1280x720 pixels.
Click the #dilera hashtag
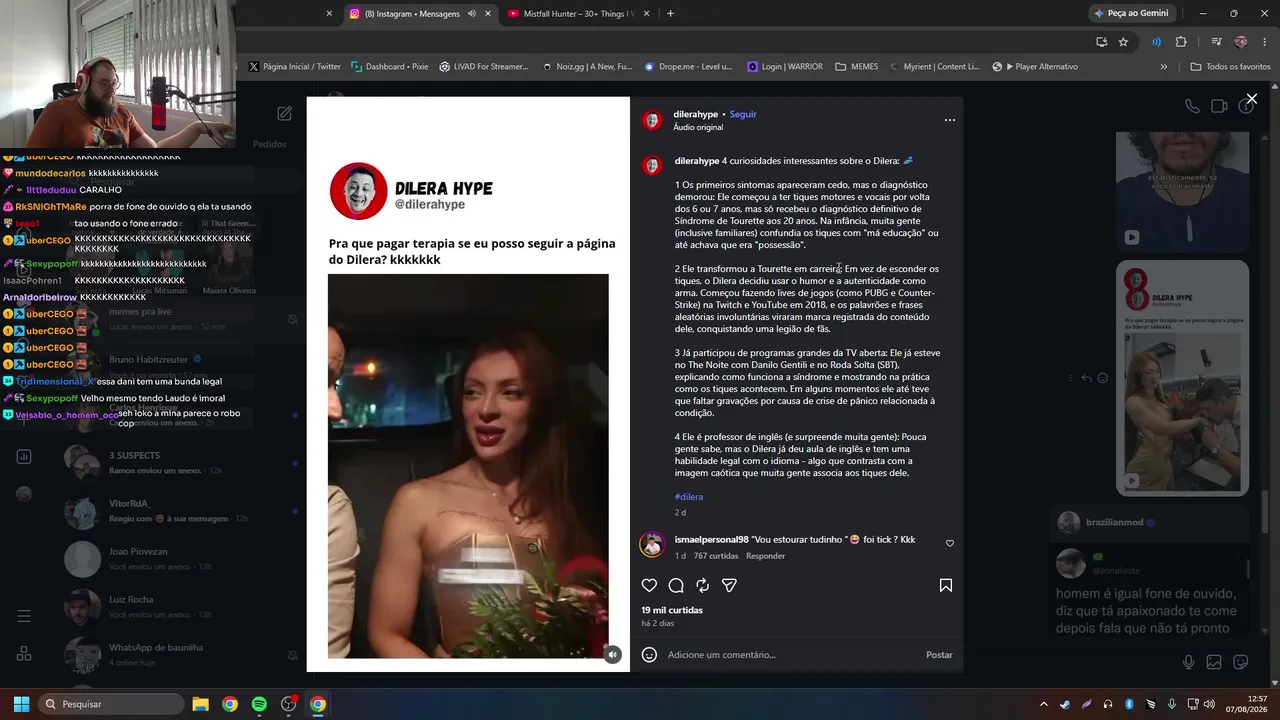tap(689, 497)
